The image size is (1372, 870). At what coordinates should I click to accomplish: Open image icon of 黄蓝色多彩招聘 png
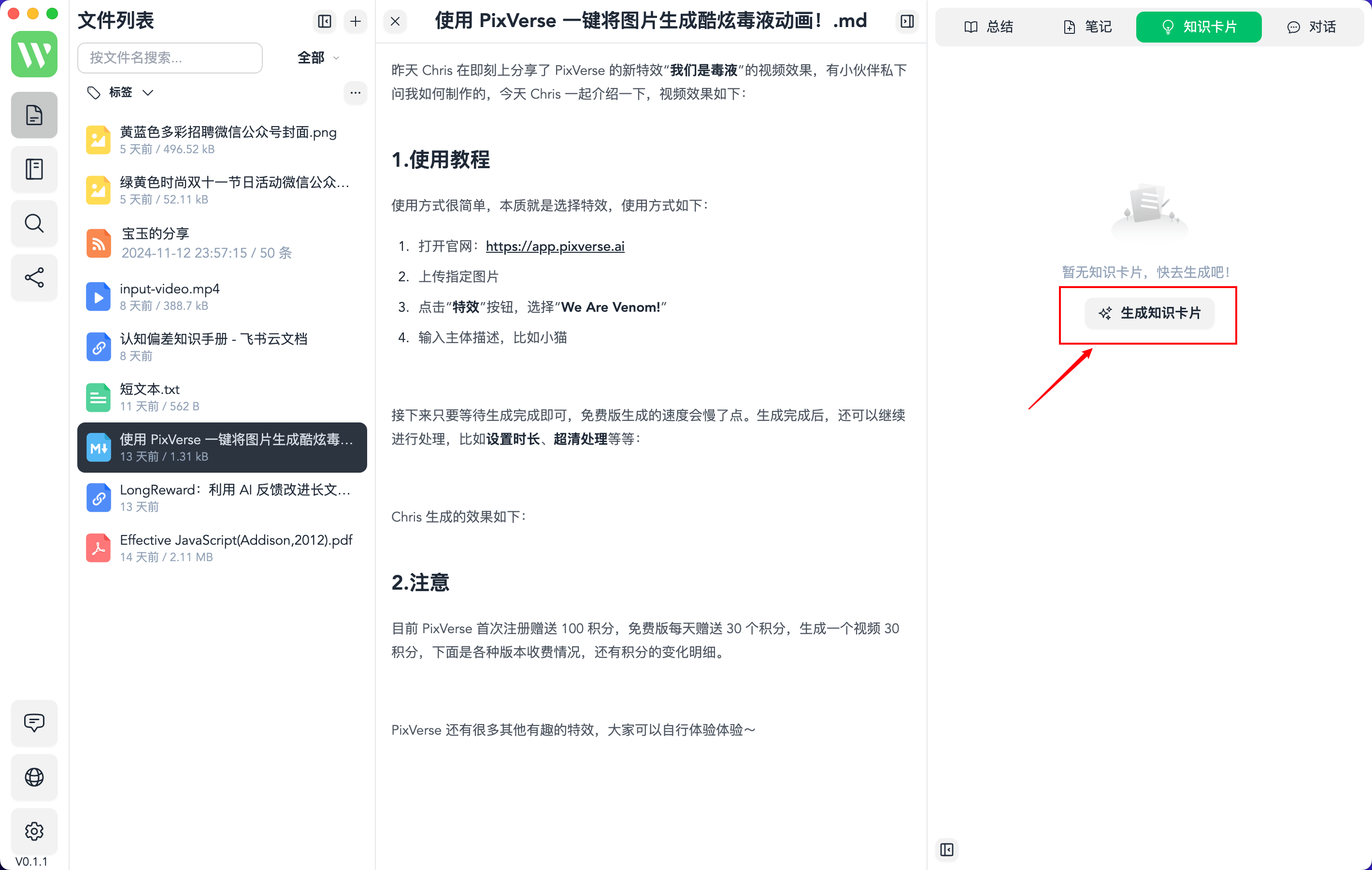click(x=99, y=140)
